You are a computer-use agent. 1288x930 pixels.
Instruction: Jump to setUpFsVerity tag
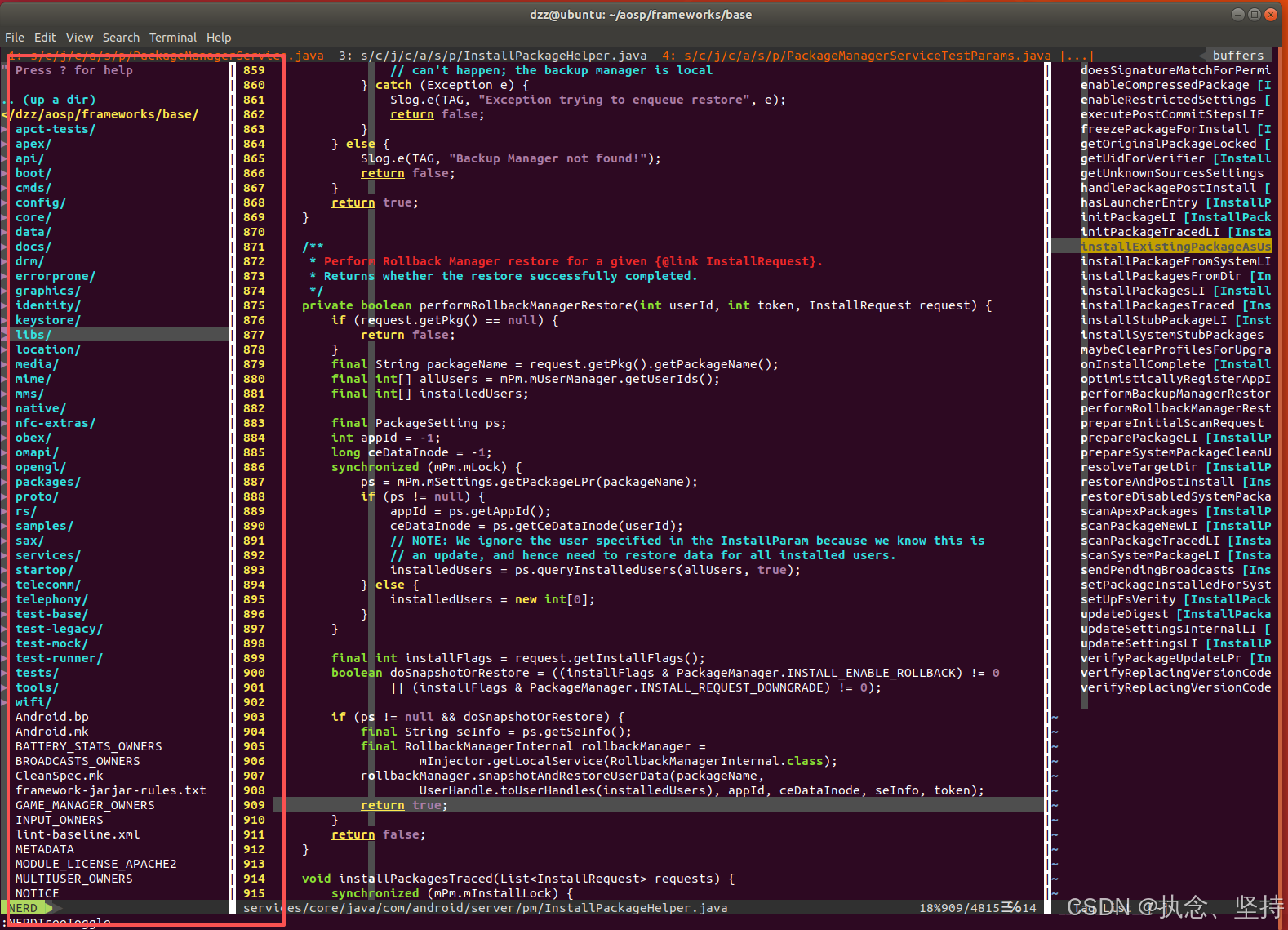coord(1175,599)
